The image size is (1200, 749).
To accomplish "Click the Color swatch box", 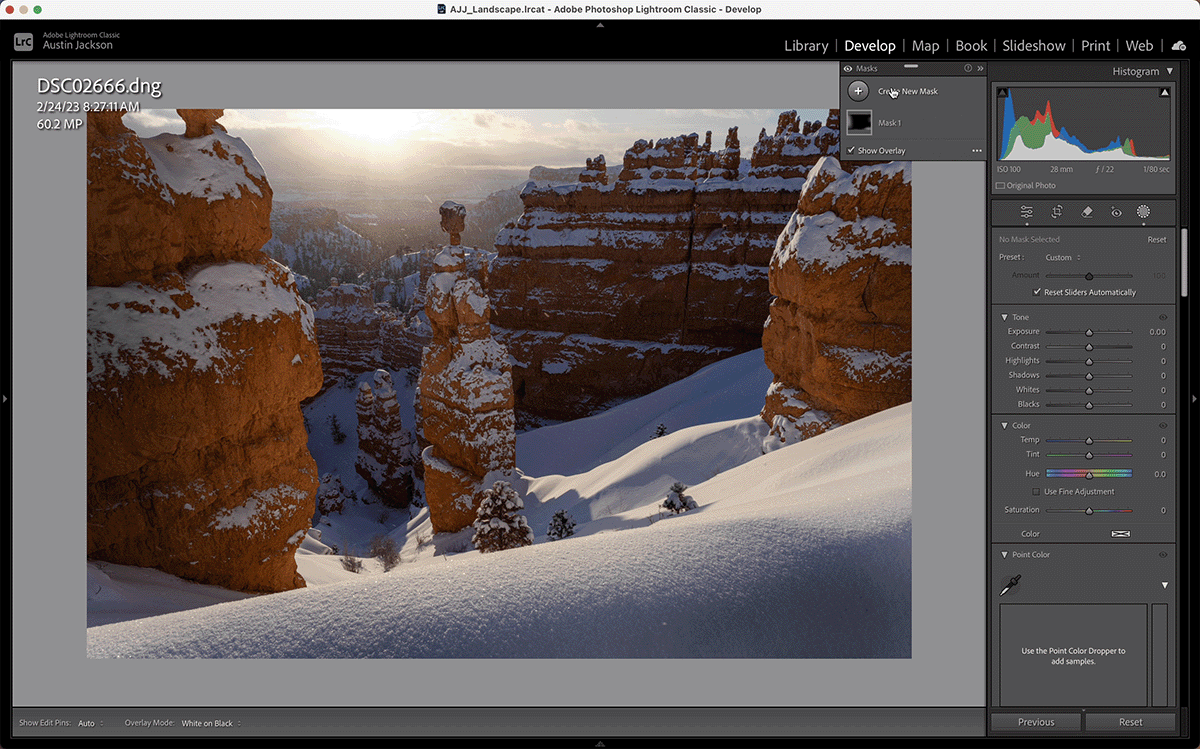I will (1120, 534).
